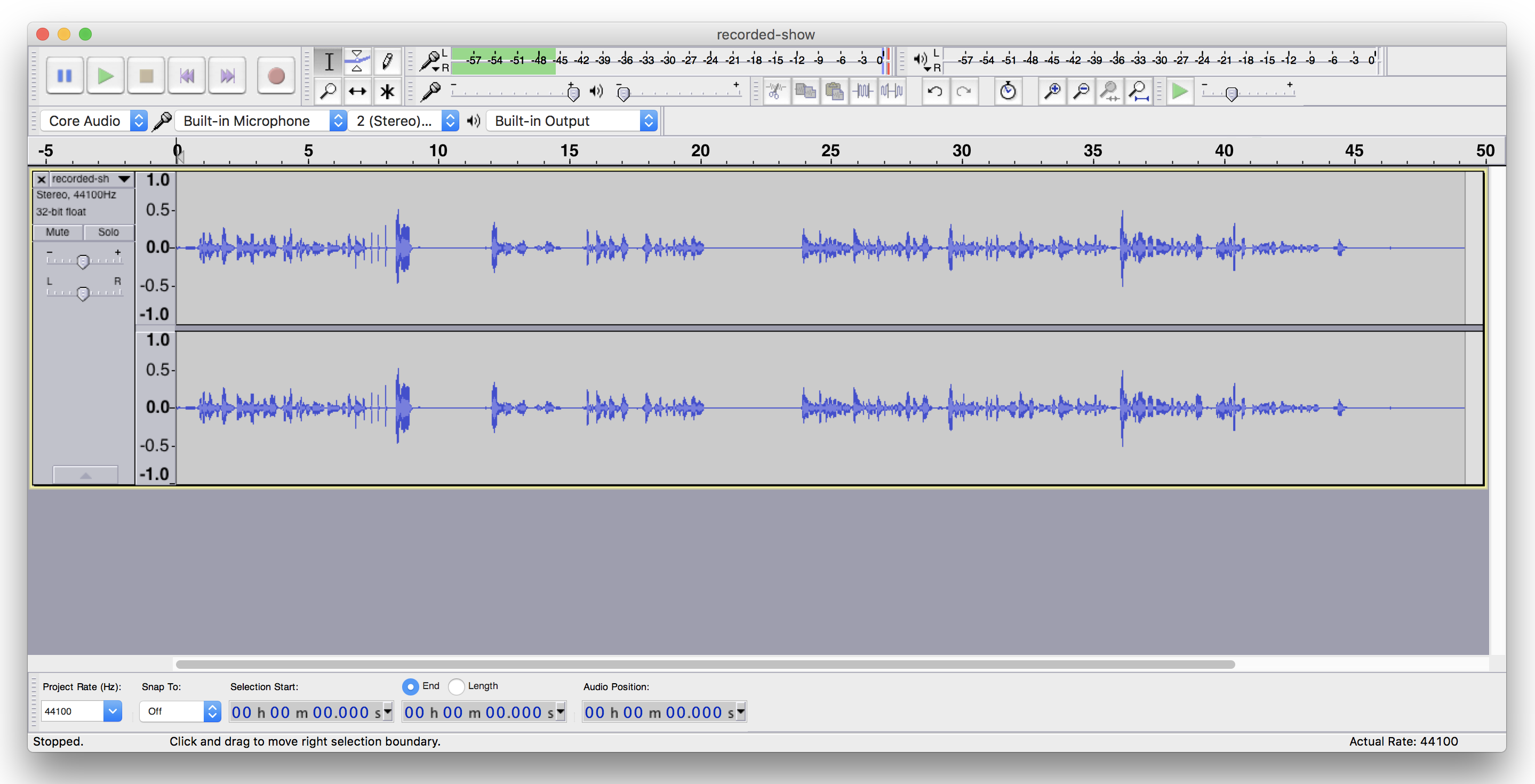Select the Selection (I-beam) tool

click(x=329, y=61)
